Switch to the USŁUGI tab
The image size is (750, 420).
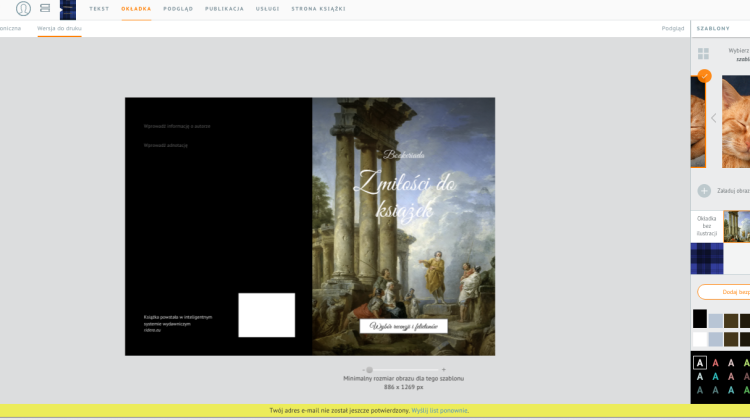pos(267,9)
